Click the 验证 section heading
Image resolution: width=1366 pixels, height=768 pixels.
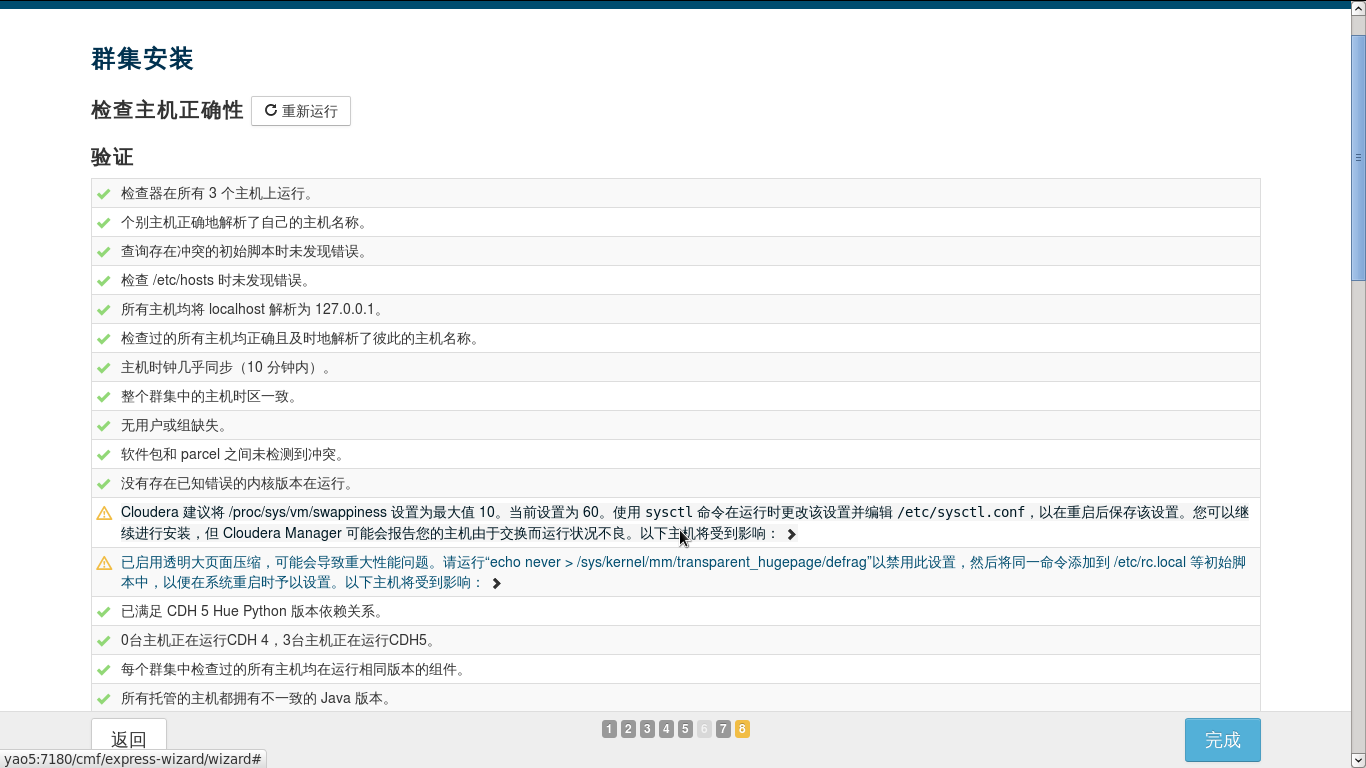(112, 157)
